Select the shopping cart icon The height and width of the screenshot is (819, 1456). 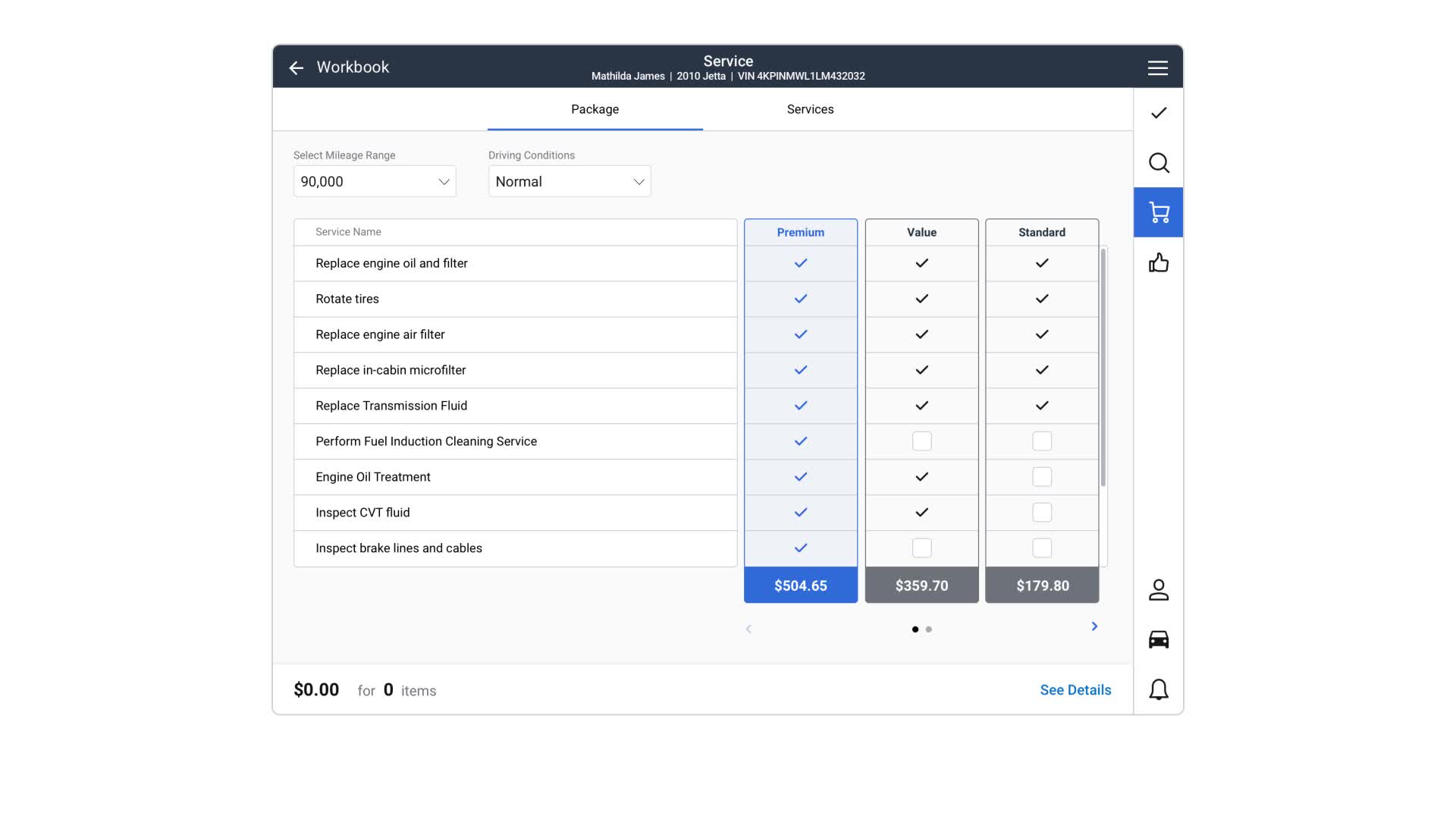pos(1158,212)
